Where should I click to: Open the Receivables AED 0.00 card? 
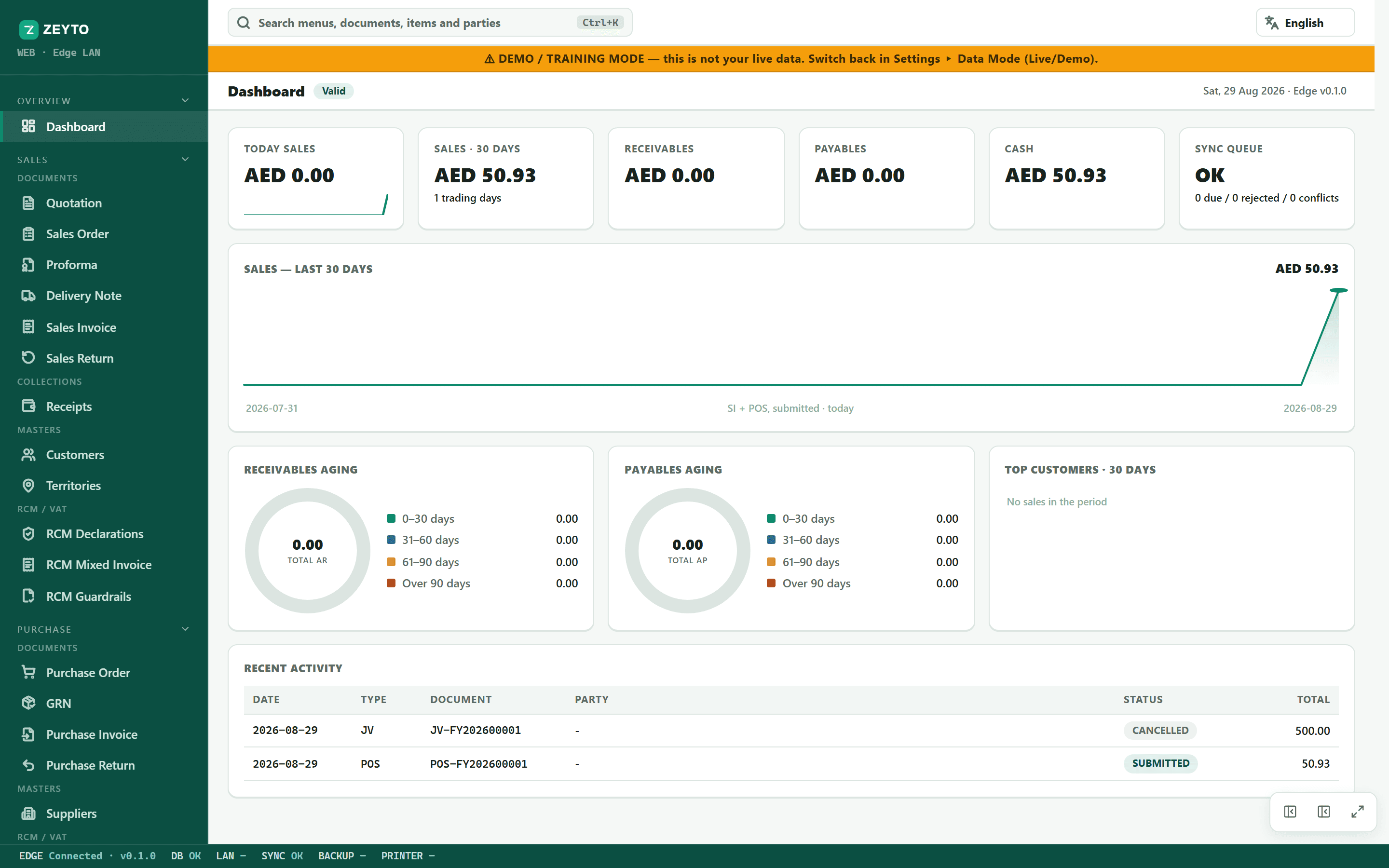point(696,178)
